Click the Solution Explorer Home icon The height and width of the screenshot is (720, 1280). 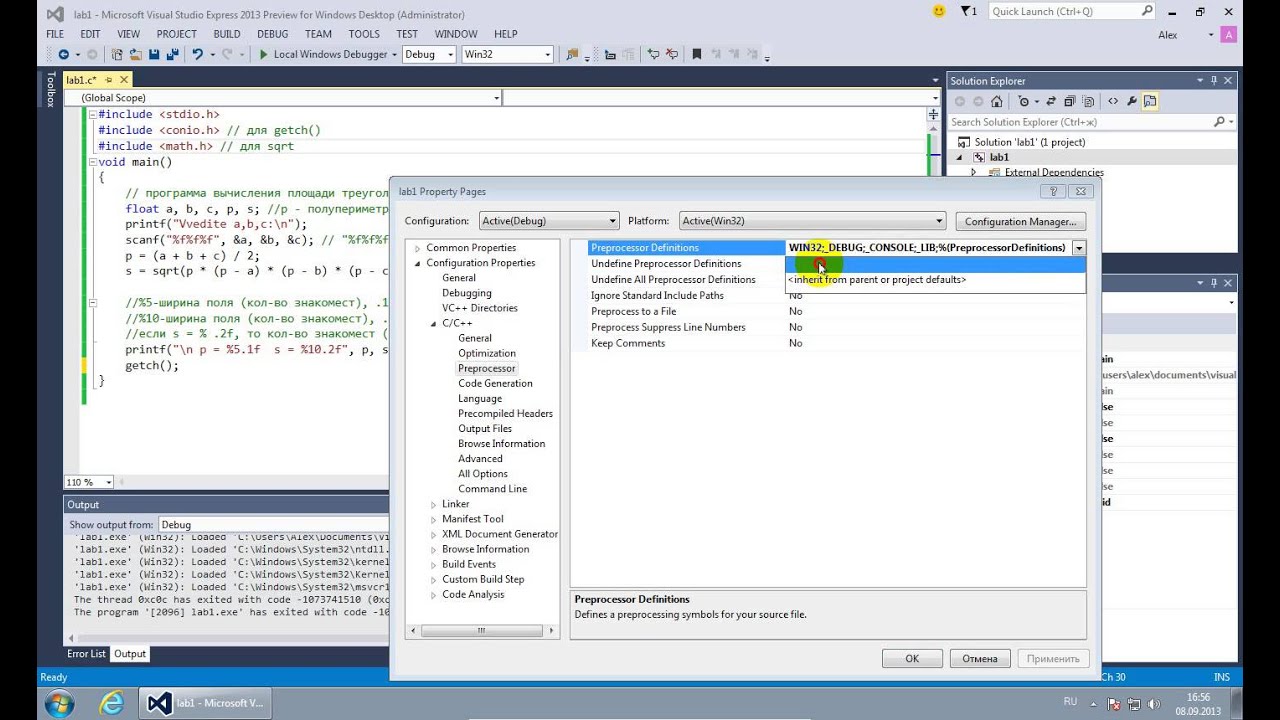996,101
